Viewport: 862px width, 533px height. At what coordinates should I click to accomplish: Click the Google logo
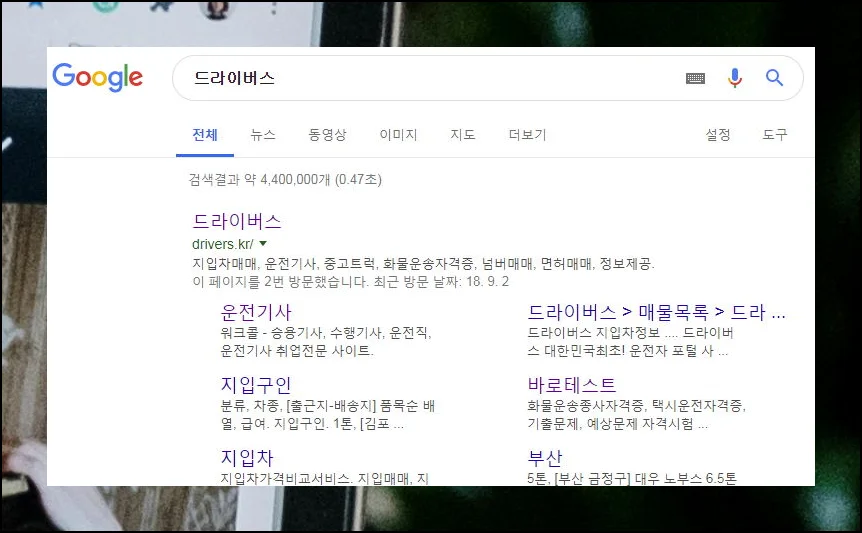point(97,77)
